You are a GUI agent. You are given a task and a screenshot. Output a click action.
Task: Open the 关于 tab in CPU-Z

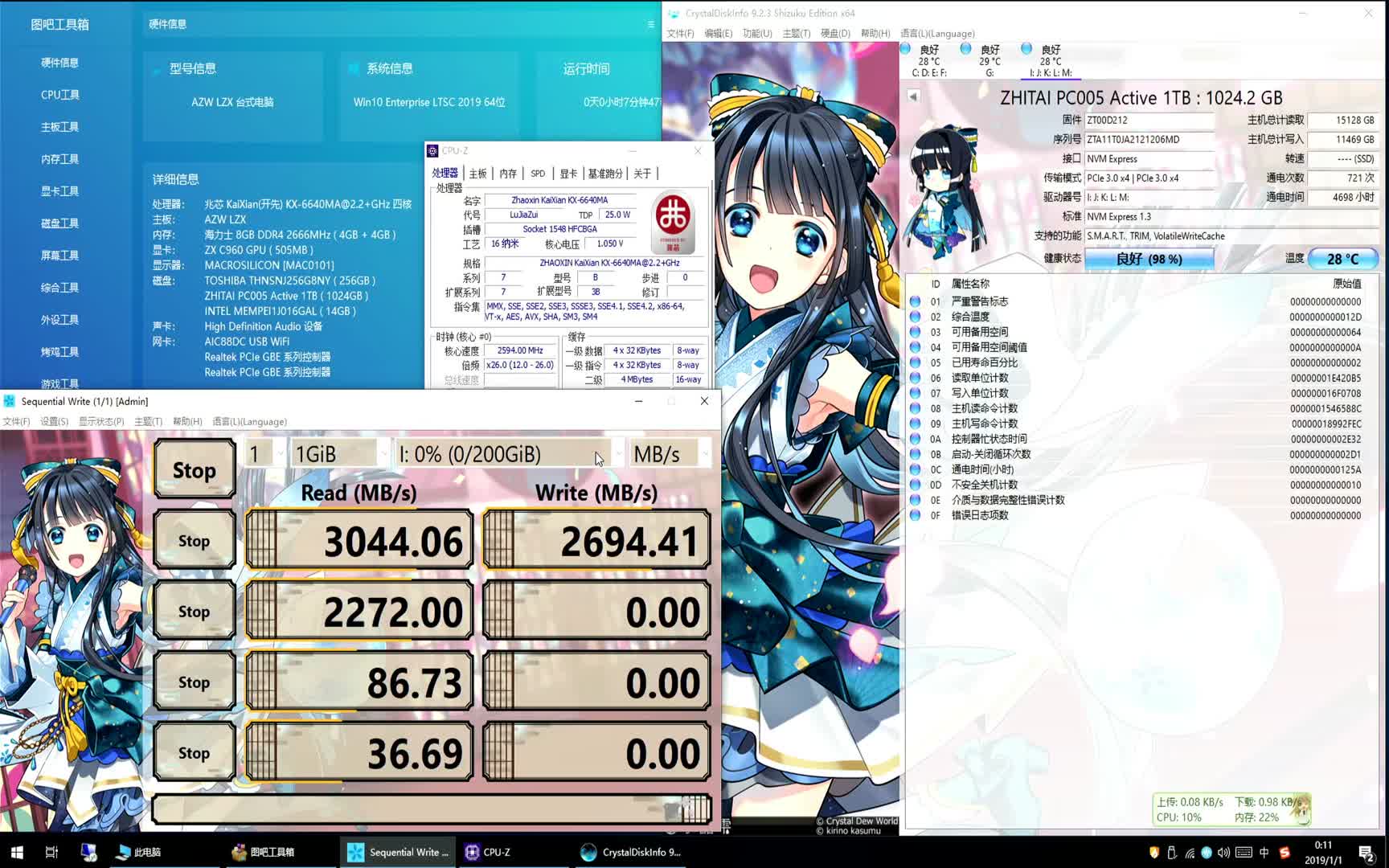point(642,174)
